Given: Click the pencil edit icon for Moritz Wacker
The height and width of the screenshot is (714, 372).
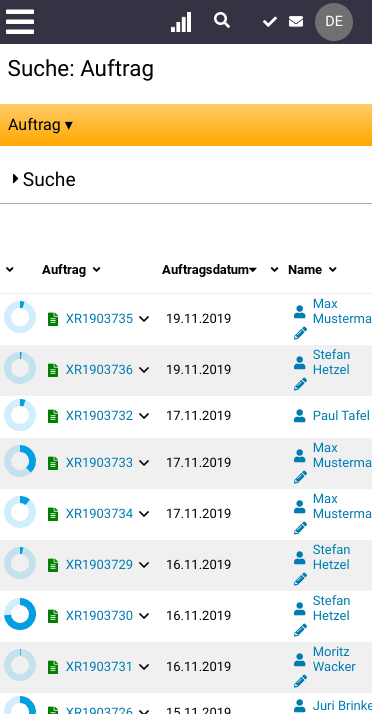Looking at the screenshot, I should click(x=300, y=681).
